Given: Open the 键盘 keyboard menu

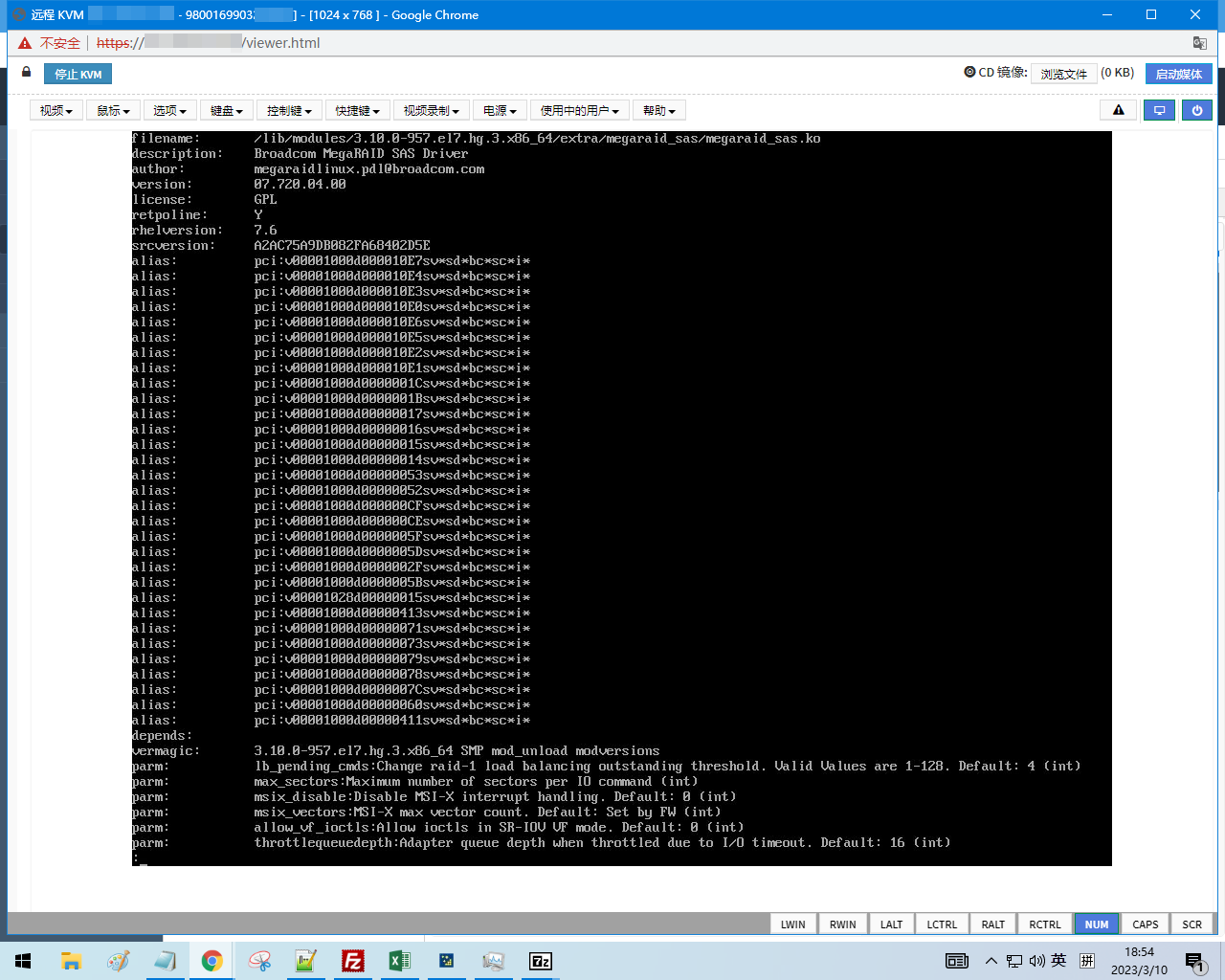Looking at the screenshot, I should point(227,111).
